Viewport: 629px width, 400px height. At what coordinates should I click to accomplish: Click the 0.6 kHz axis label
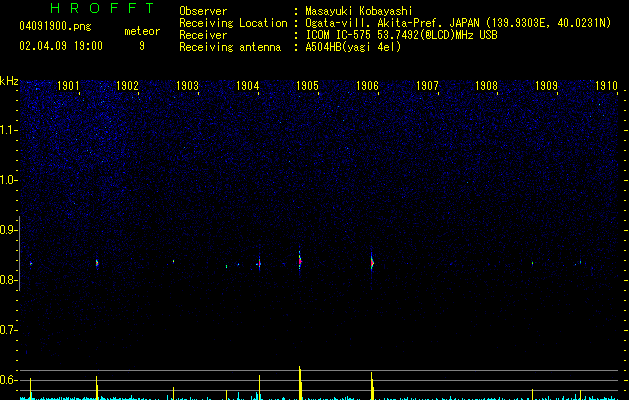pyautogui.click(x=8, y=380)
